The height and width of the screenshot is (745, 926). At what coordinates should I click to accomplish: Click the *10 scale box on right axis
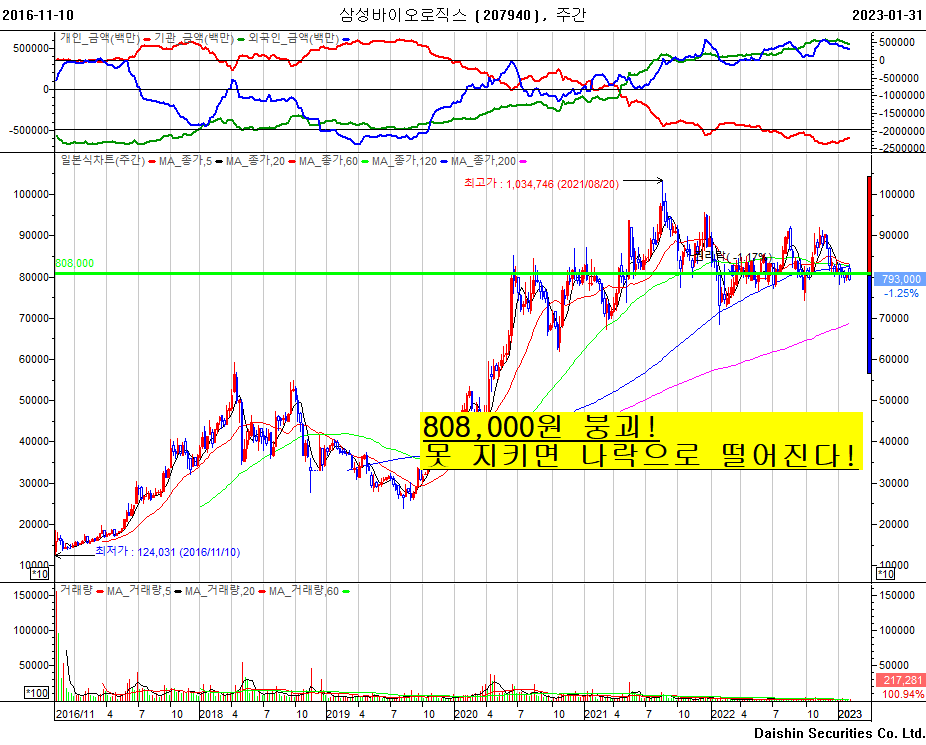[886, 574]
